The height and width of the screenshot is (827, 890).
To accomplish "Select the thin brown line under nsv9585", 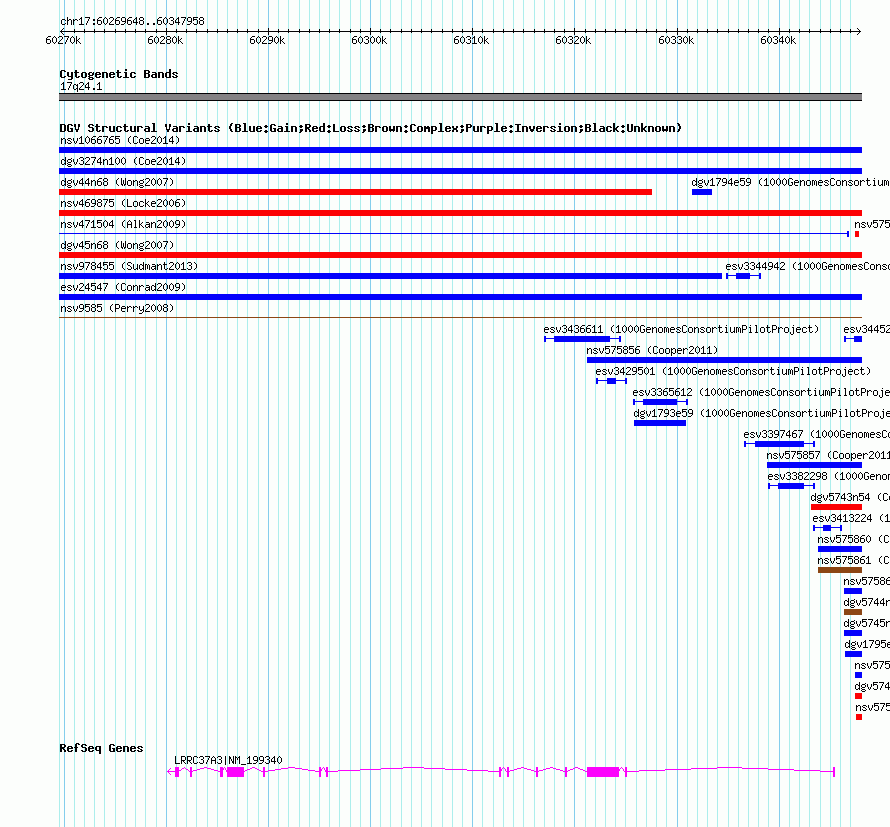I will coord(460,317).
